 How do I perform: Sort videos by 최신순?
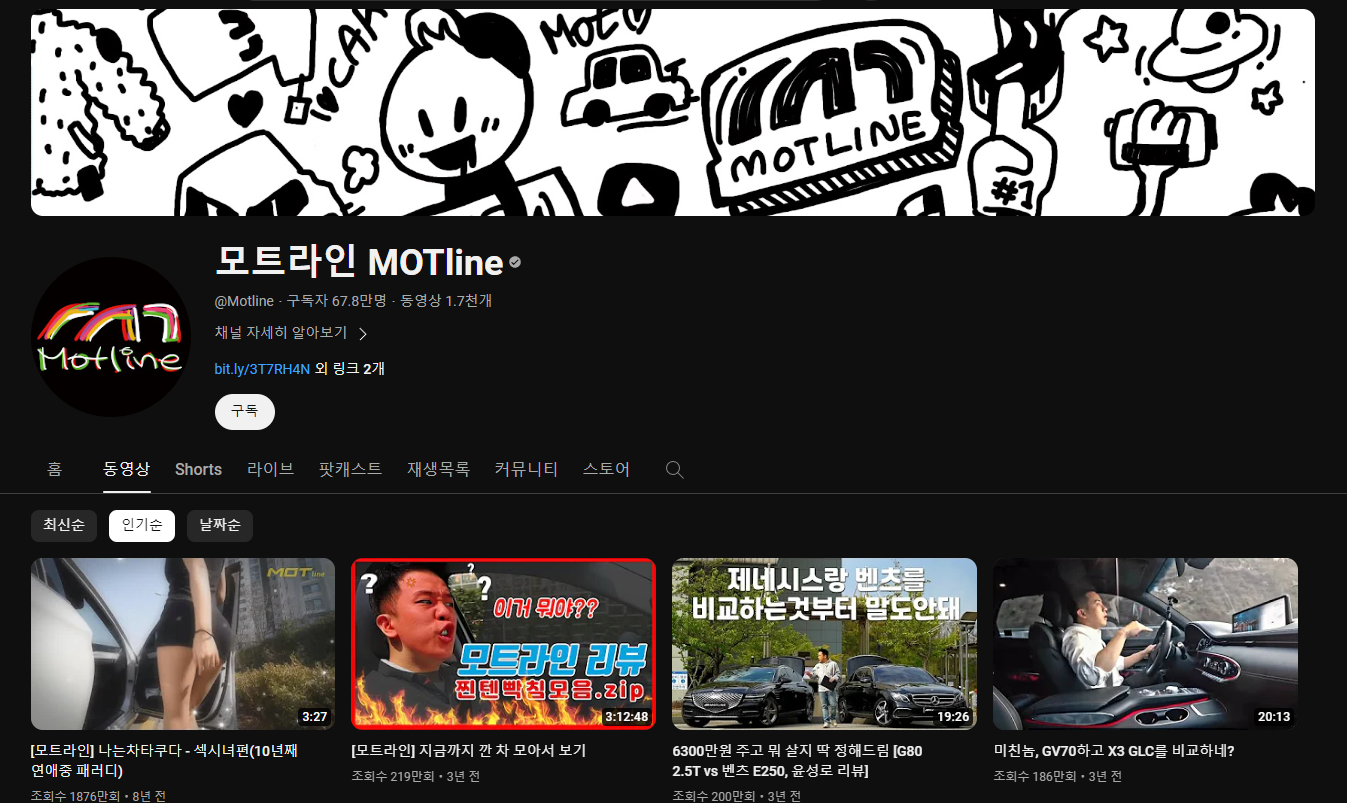[64, 526]
